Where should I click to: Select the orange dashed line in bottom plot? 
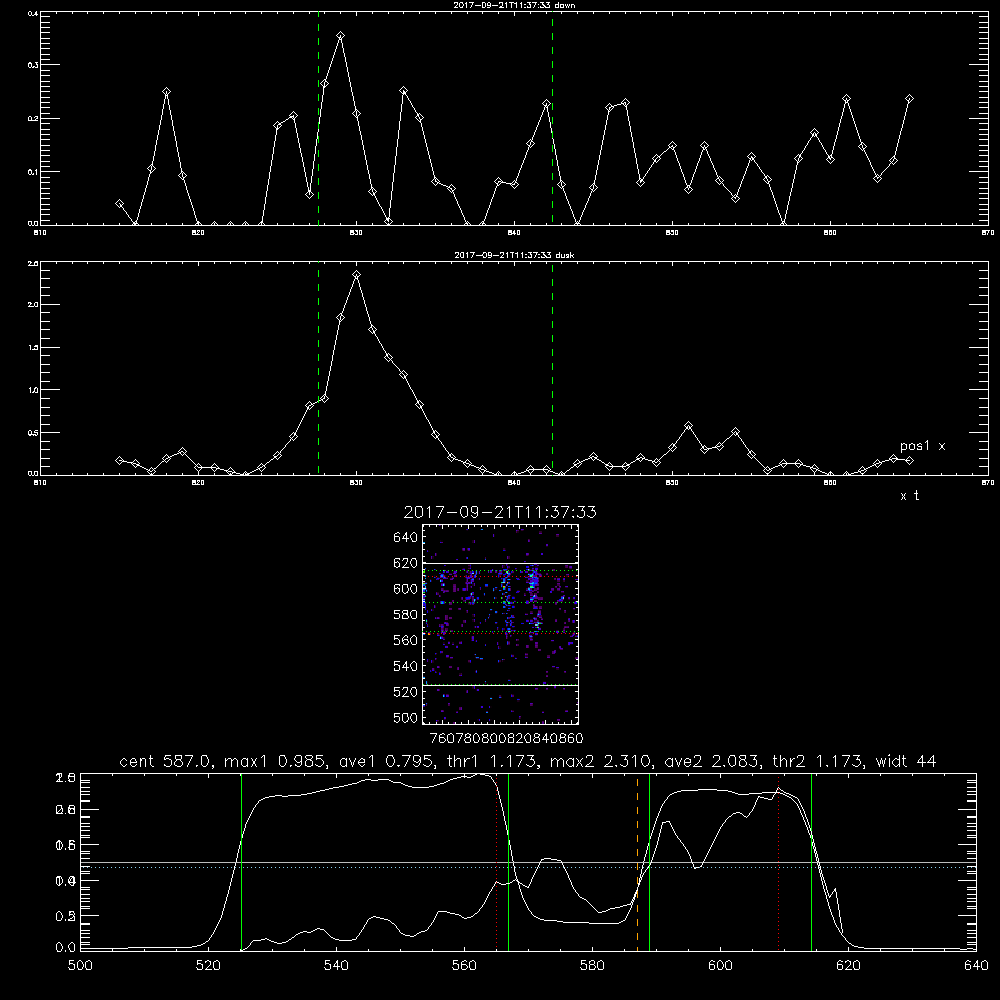click(637, 863)
